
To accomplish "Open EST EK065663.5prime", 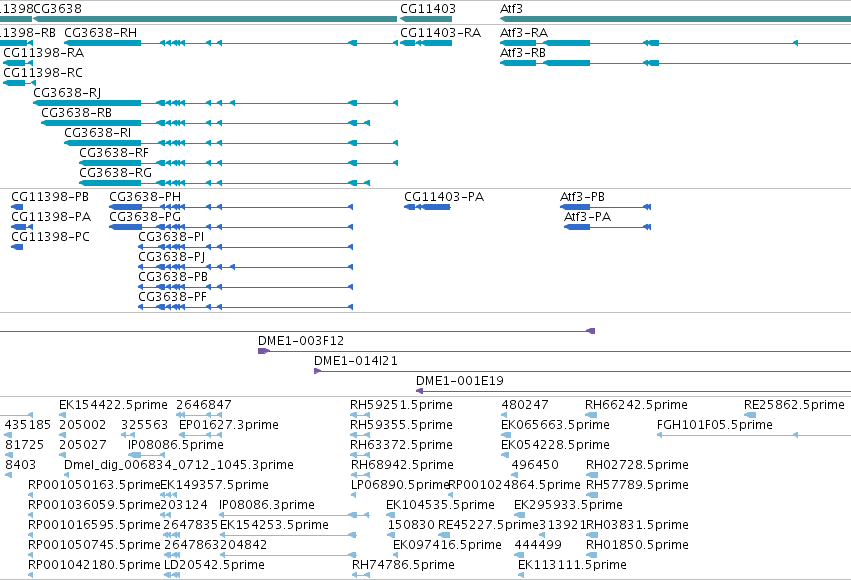I will pos(555,425).
